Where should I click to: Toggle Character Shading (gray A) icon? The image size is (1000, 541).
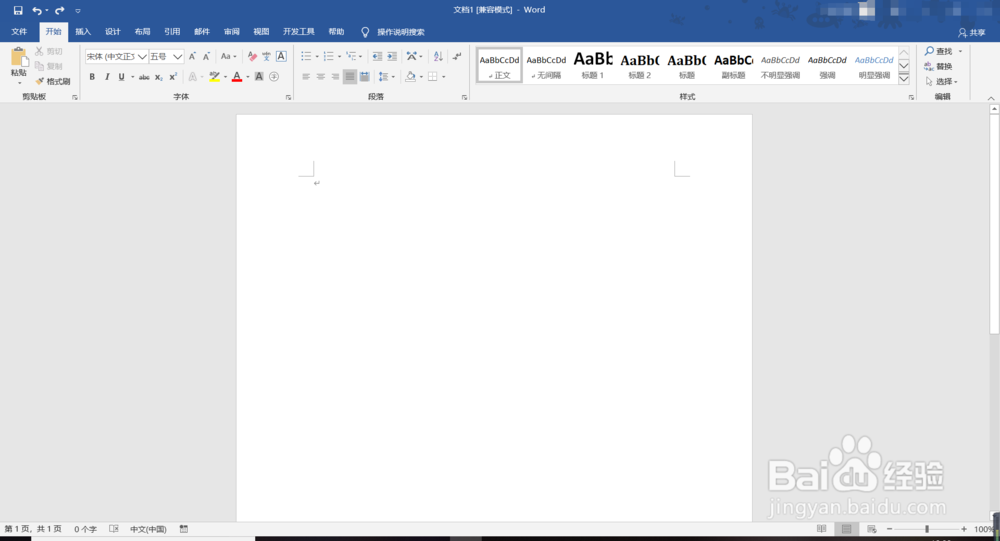tap(259, 77)
